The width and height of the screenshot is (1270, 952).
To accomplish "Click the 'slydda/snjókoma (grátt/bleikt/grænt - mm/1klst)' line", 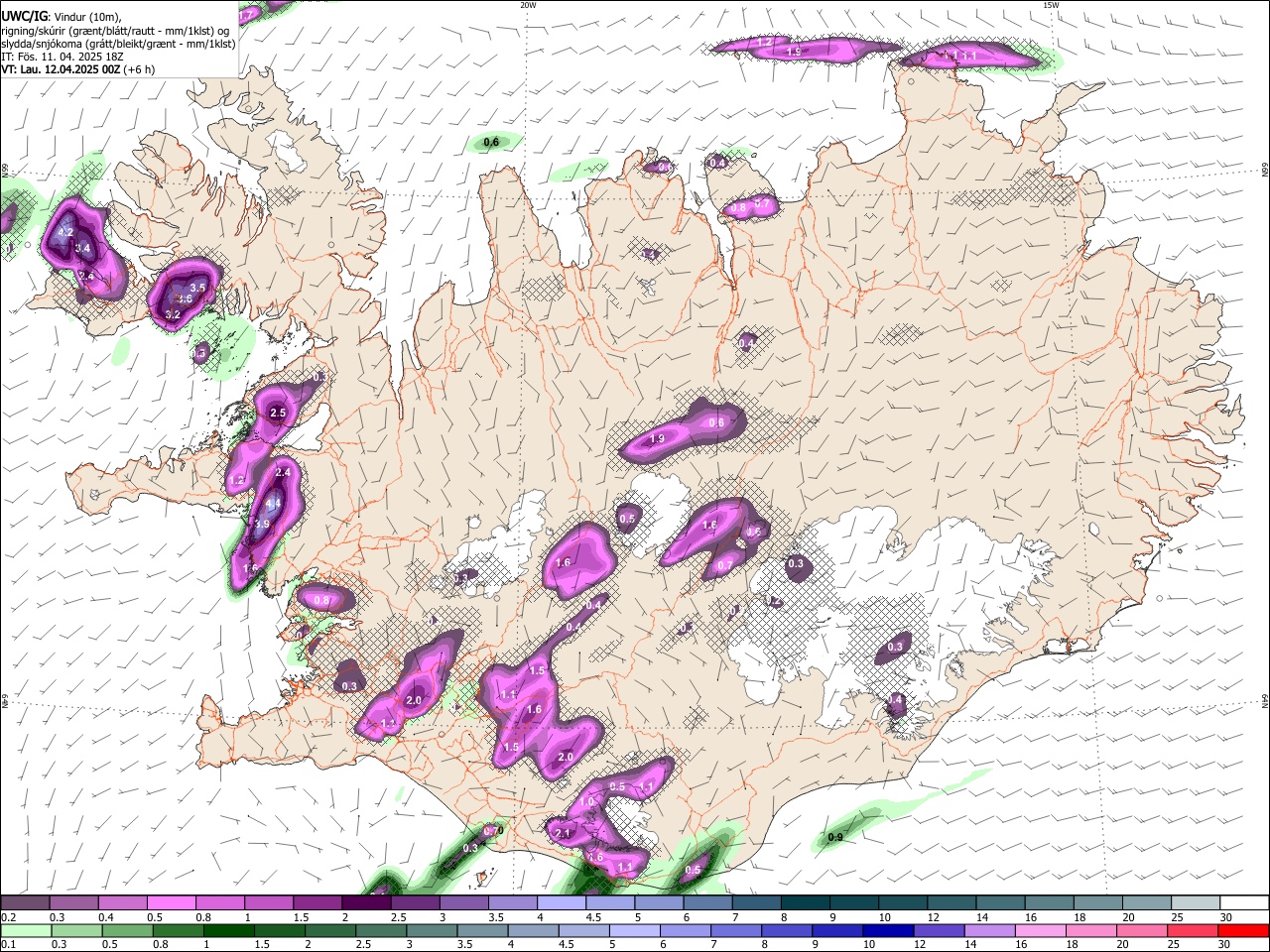I will point(118,44).
